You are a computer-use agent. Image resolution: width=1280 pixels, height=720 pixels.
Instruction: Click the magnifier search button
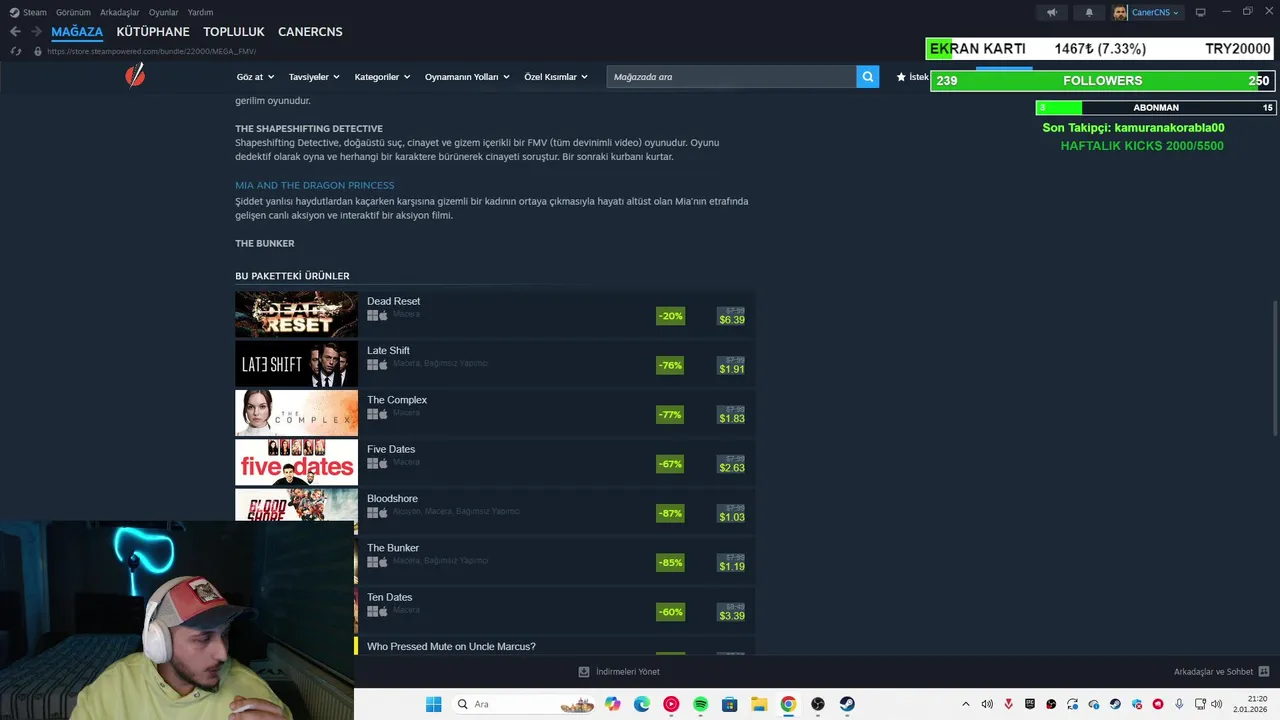pos(868,76)
